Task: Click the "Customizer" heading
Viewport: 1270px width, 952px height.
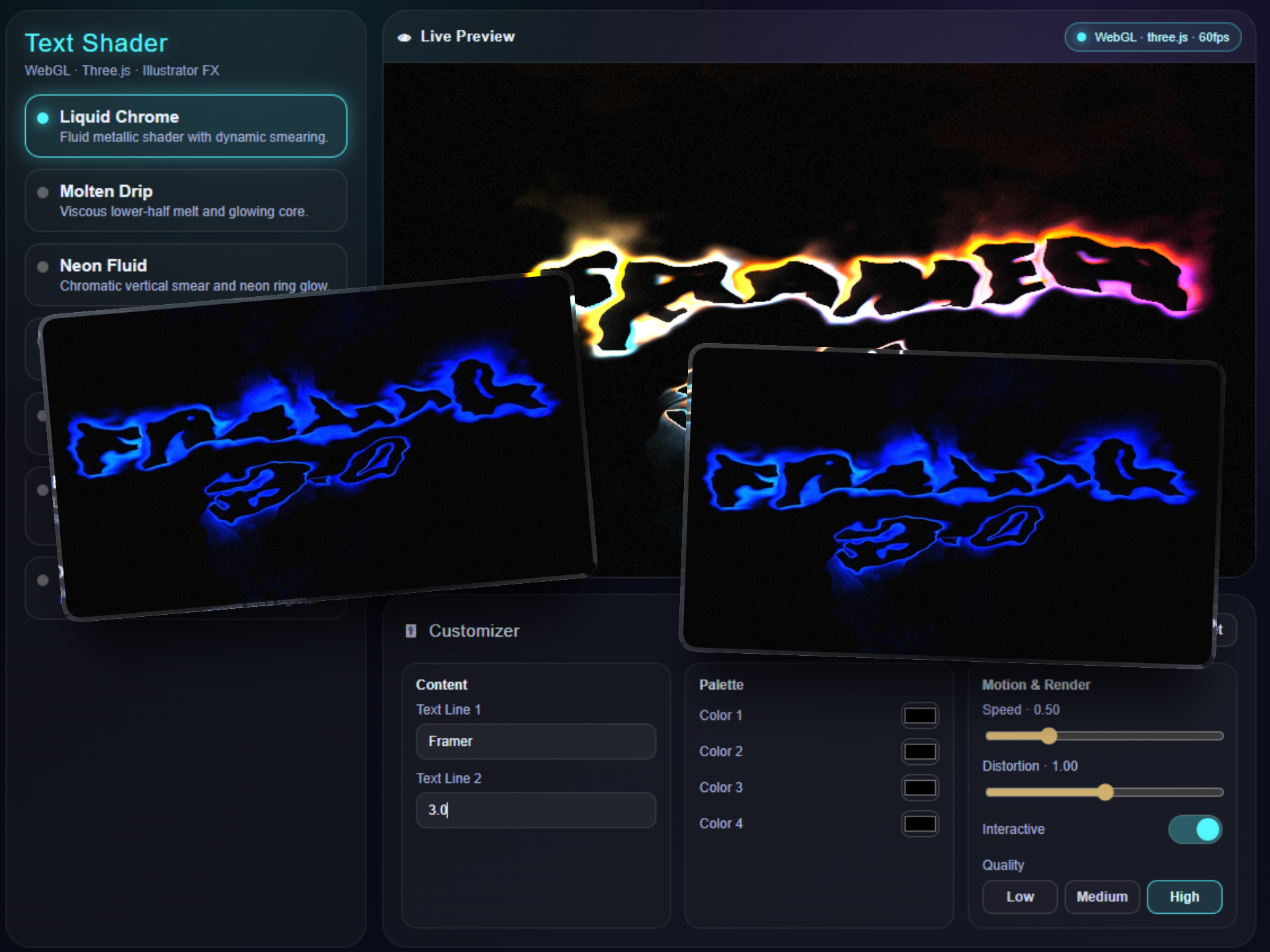Action: pyautogui.click(x=474, y=631)
